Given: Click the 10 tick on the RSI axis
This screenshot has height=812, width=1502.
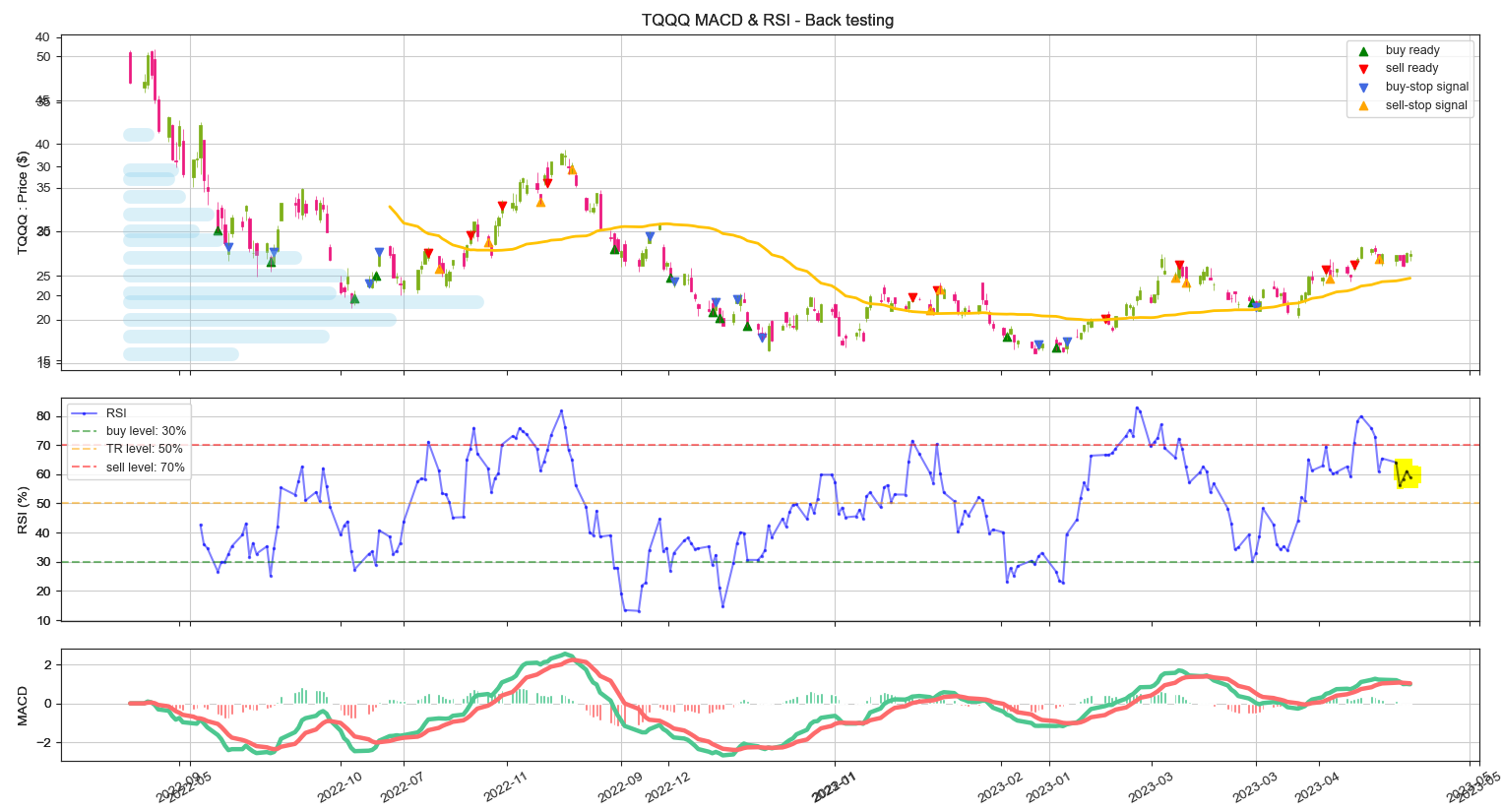Looking at the screenshot, I should point(43,621).
